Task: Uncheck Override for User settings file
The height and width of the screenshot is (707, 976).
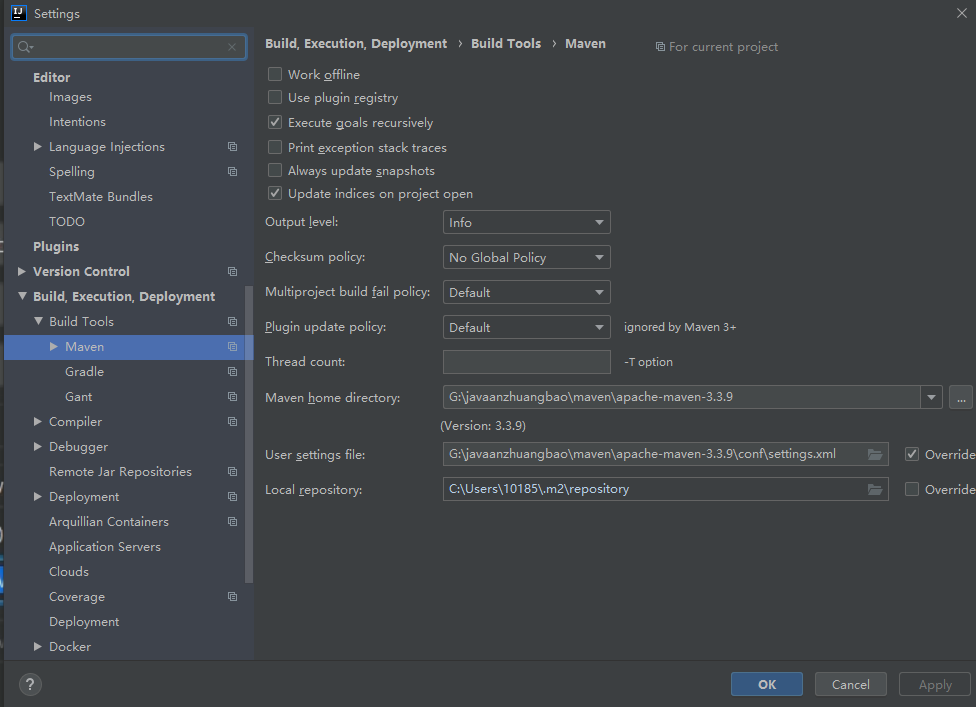Action: coord(911,454)
